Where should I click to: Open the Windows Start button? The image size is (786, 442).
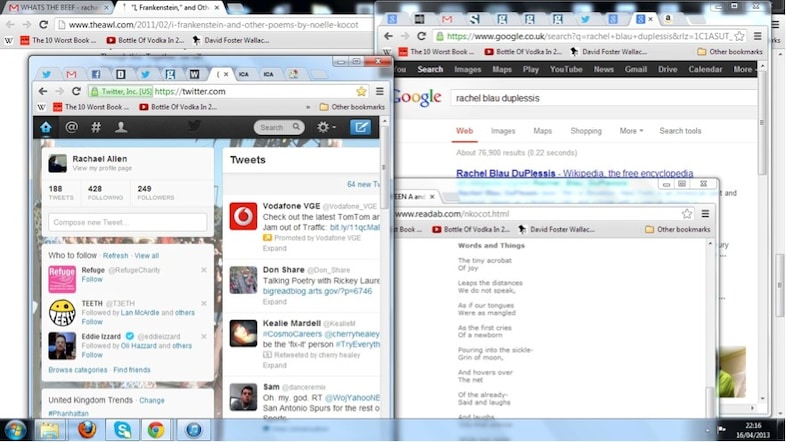pyautogui.click(x=16, y=430)
